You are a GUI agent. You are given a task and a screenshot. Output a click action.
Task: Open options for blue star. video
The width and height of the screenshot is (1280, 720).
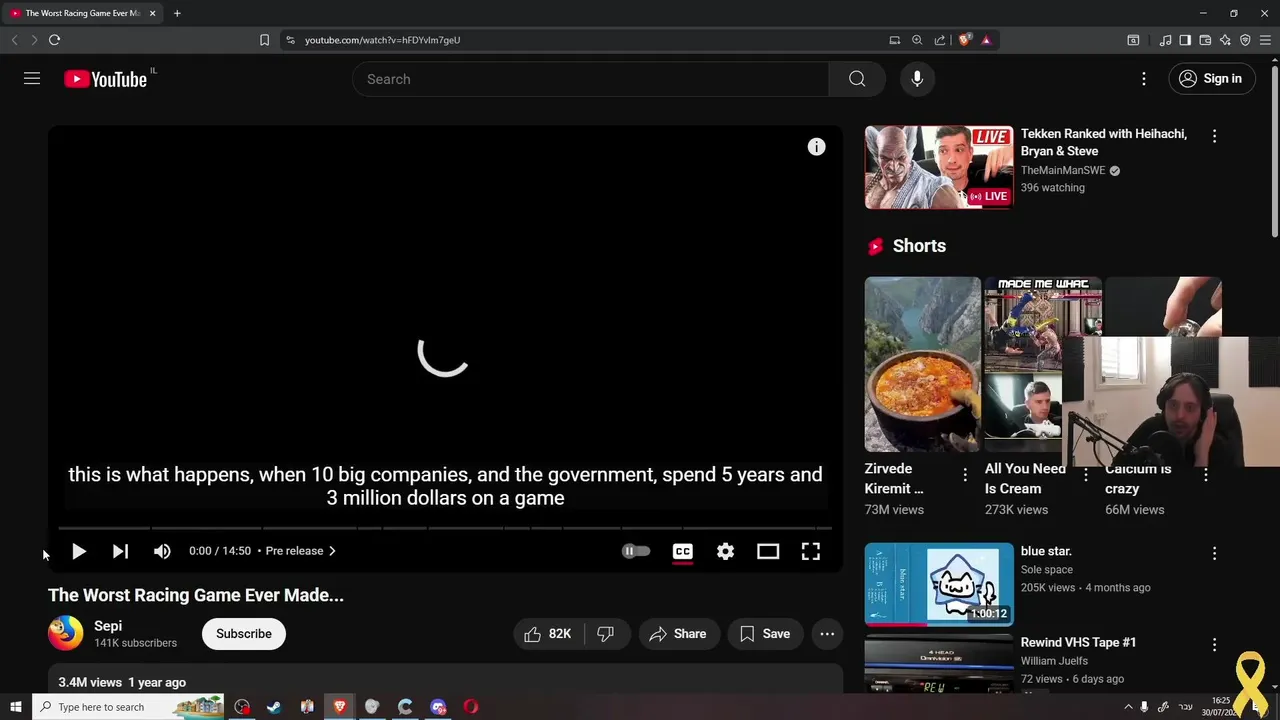pos(1215,553)
